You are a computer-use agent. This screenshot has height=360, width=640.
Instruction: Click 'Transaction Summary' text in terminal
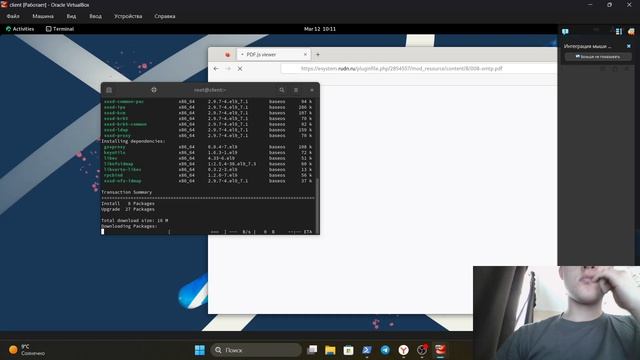[x=127, y=192]
